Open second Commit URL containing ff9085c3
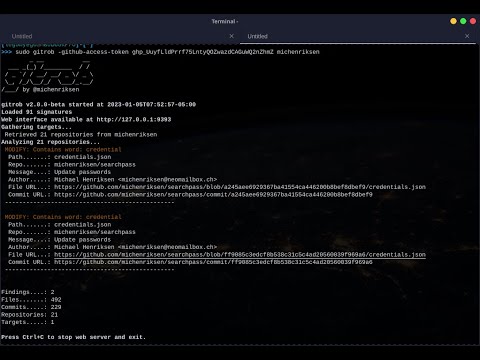Screen dimensions: 480x360 [213, 262]
